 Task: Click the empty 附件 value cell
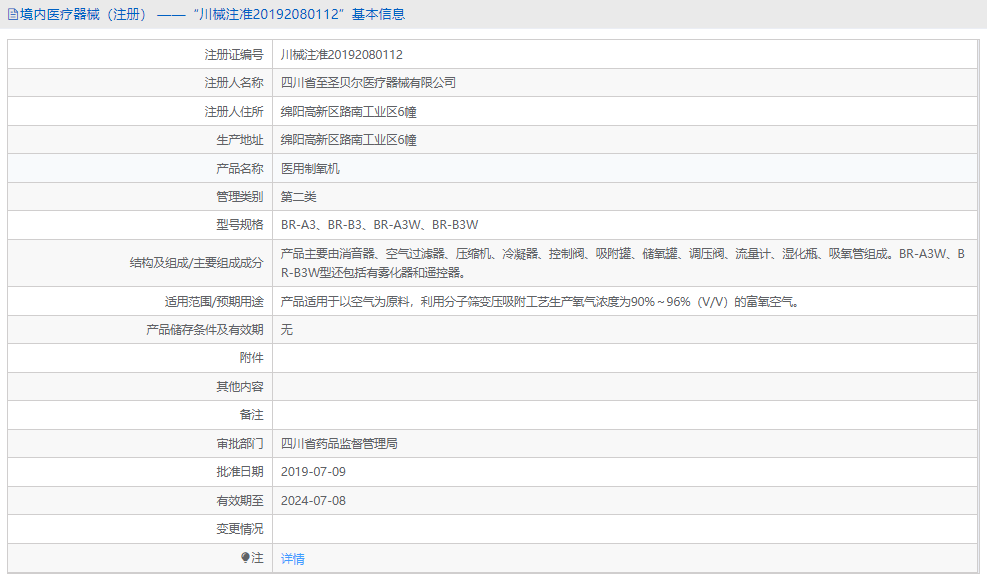click(620, 357)
